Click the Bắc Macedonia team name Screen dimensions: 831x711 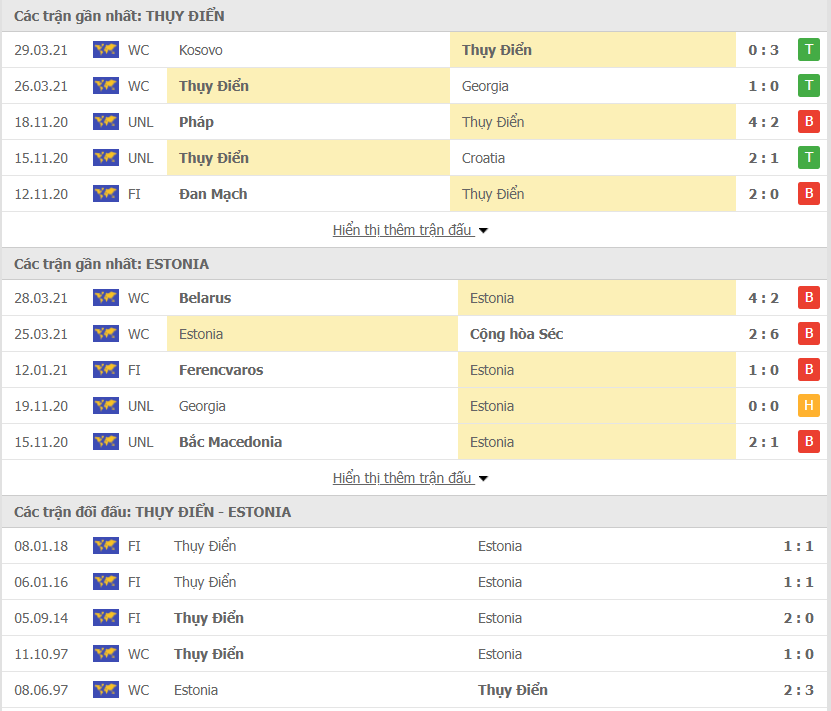pyautogui.click(x=230, y=442)
